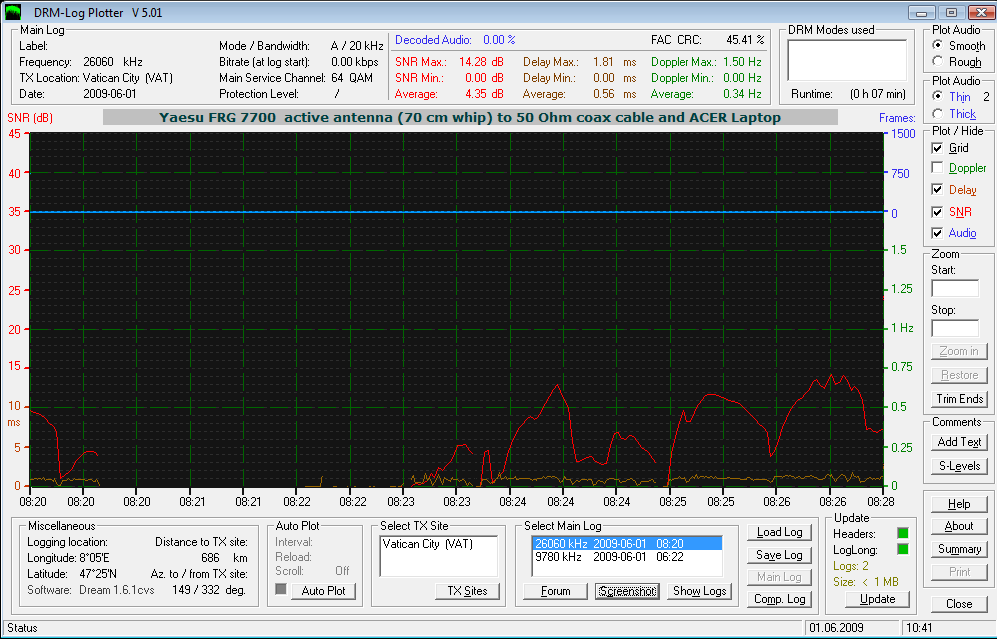Select the Thin plot line option

[937, 95]
